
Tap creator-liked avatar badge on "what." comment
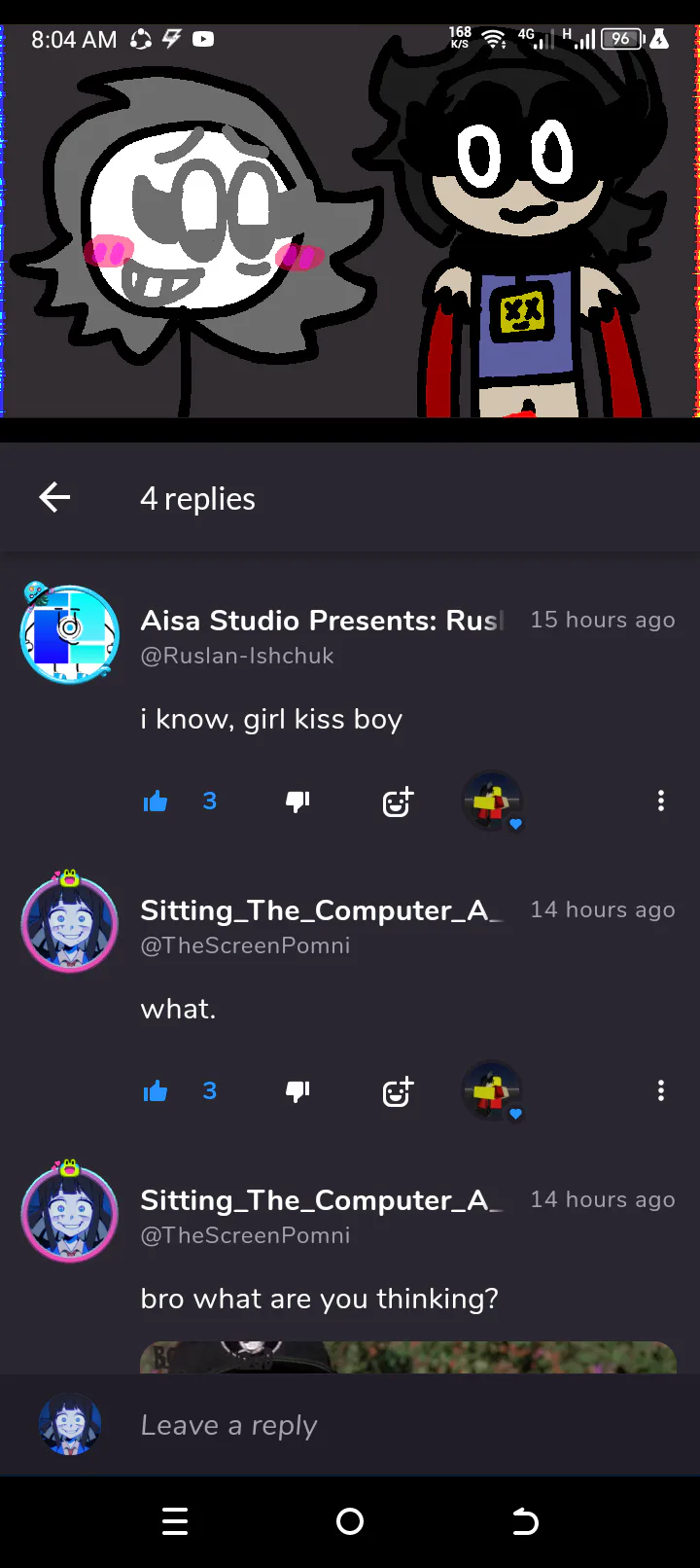click(x=493, y=1091)
